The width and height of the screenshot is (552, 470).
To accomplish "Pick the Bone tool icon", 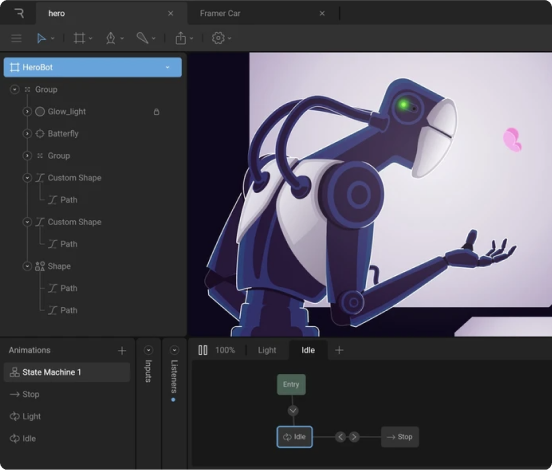I will click(142, 38).
